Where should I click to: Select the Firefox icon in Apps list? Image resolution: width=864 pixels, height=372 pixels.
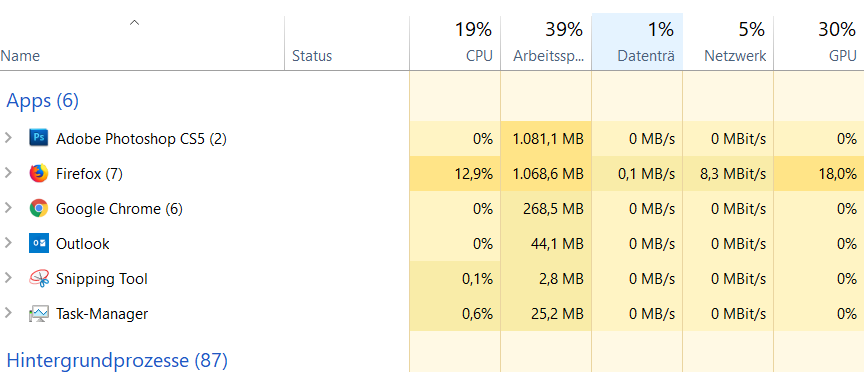coord(39,174)
